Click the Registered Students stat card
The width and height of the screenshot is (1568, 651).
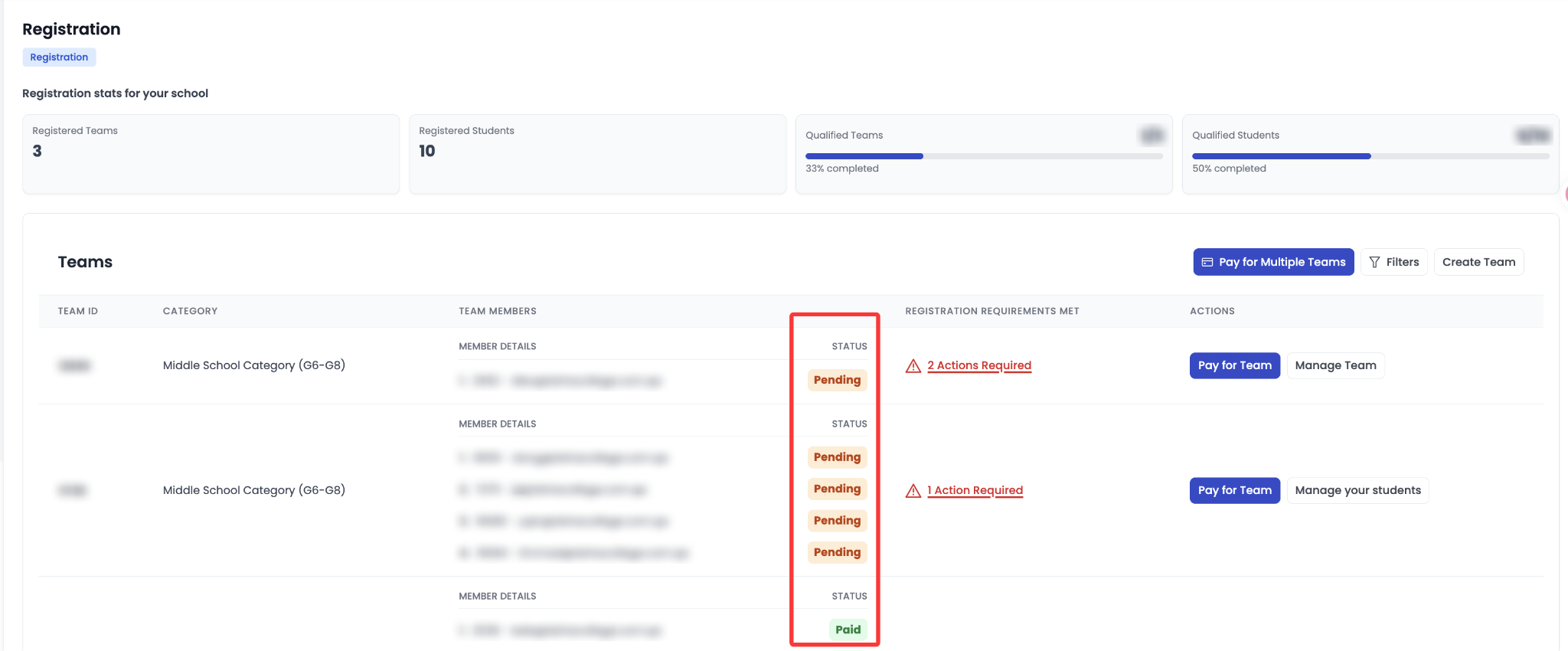[597, 154]
